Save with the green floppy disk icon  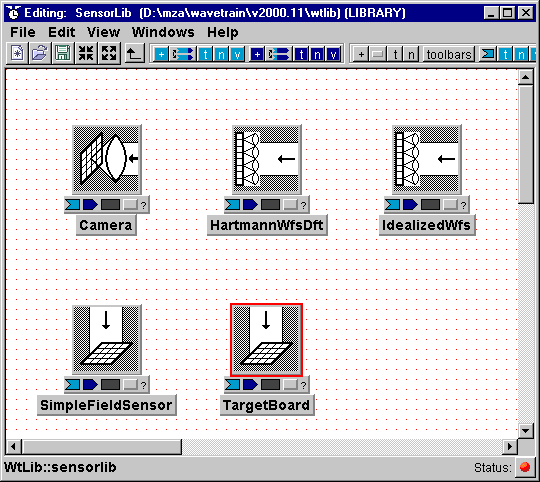(63, 54)
